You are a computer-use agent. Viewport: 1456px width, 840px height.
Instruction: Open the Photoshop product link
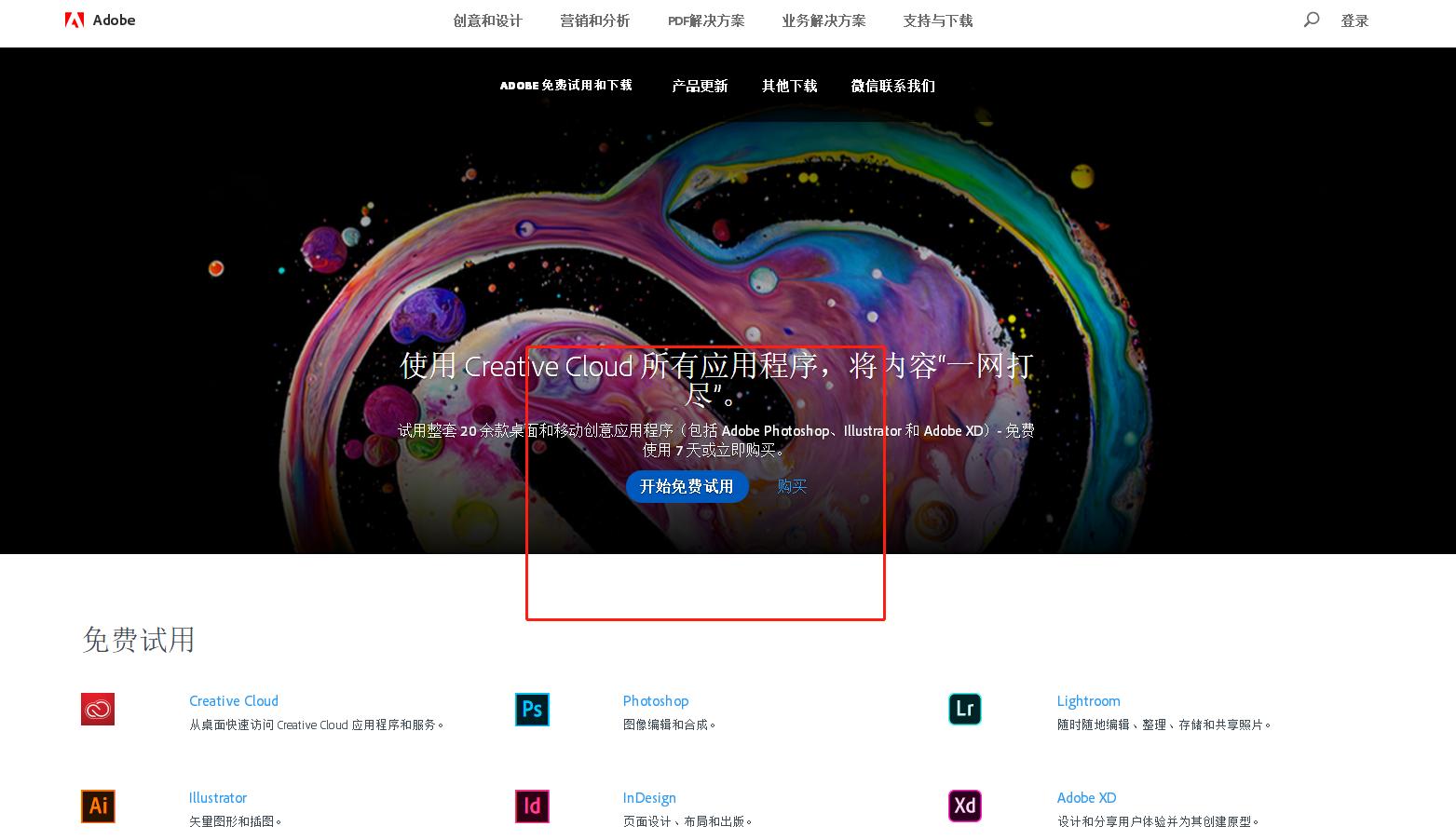click(655, 700)
